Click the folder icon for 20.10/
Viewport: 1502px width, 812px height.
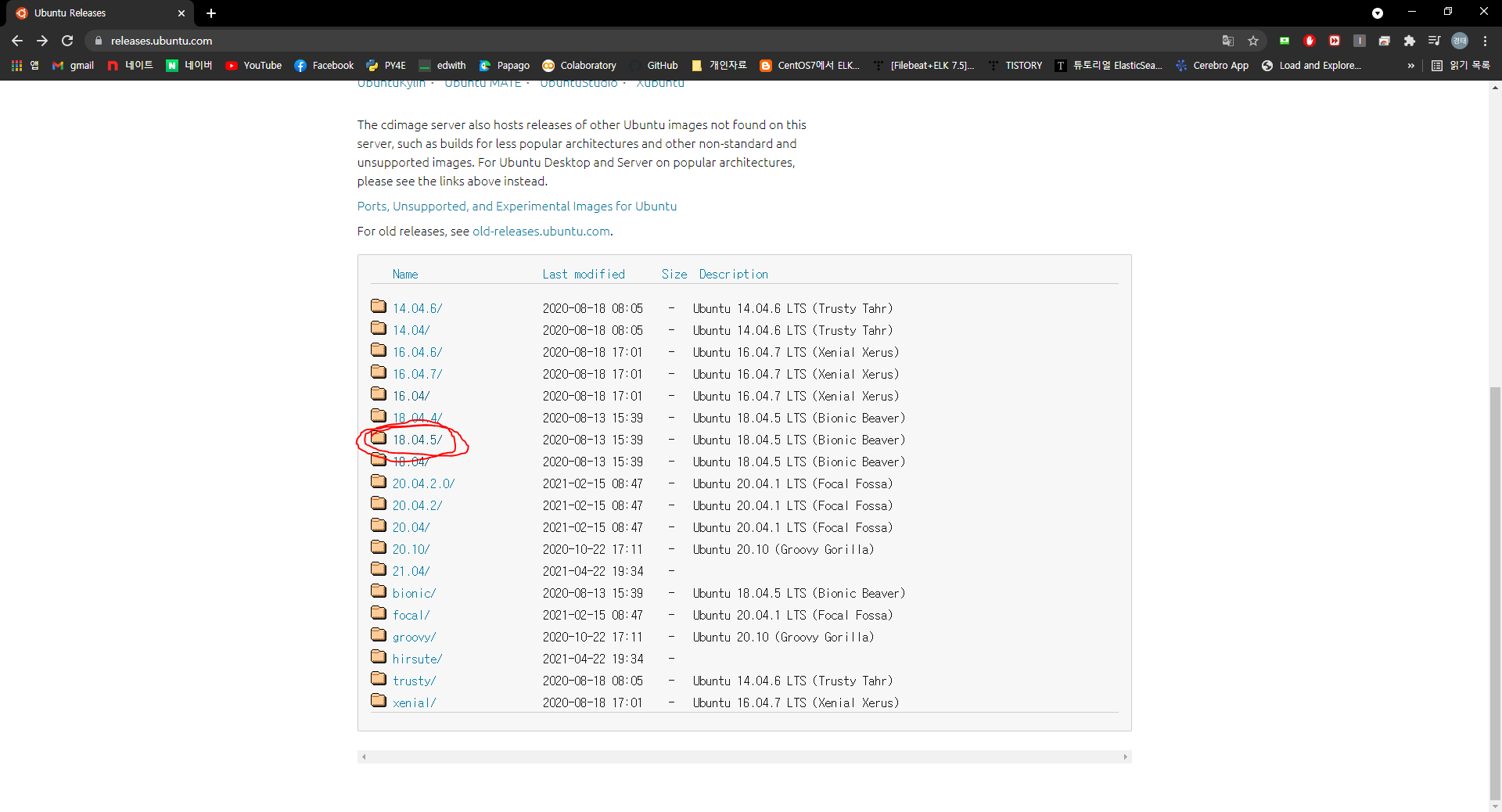click(379, 547)
